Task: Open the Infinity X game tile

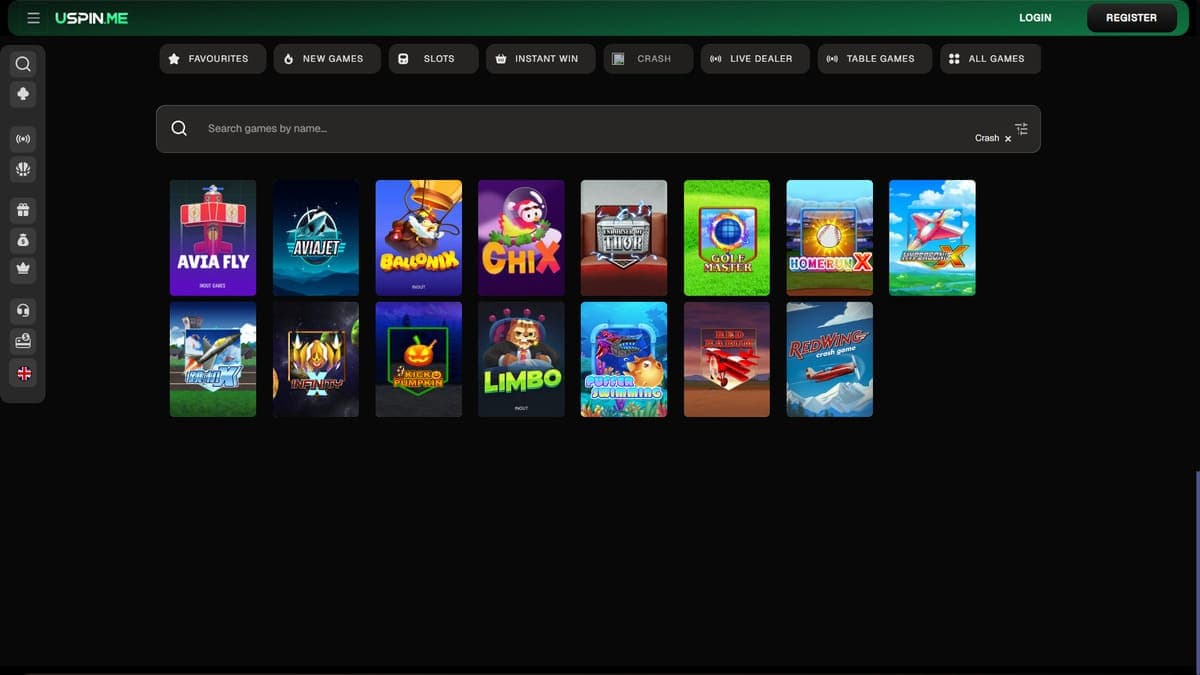Action: [316, 359]
